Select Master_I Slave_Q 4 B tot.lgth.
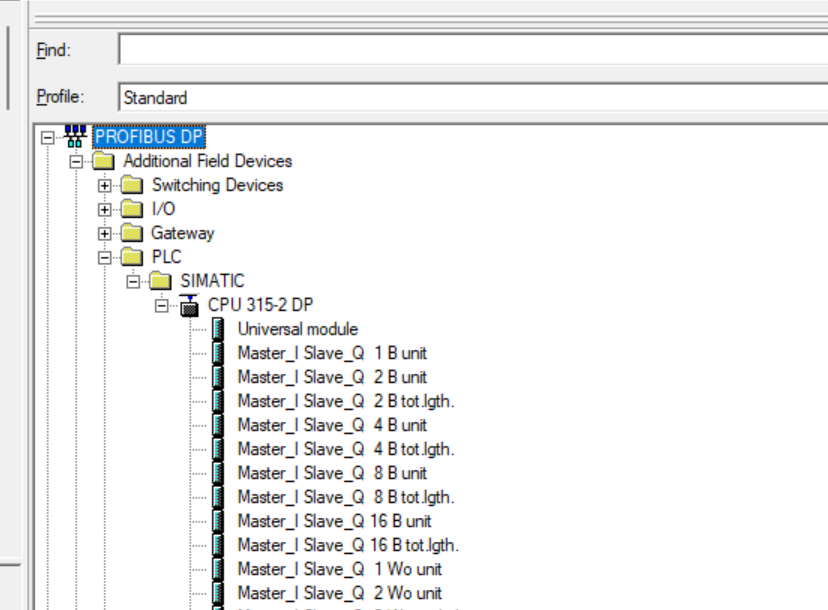 coord(346,449)
